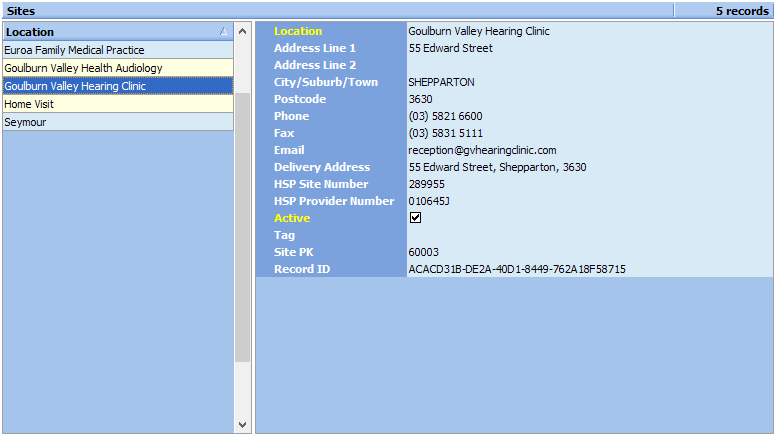Click the vertical scrollbar thumb of the sites list

pyautogui.click(x=242, y=228)
